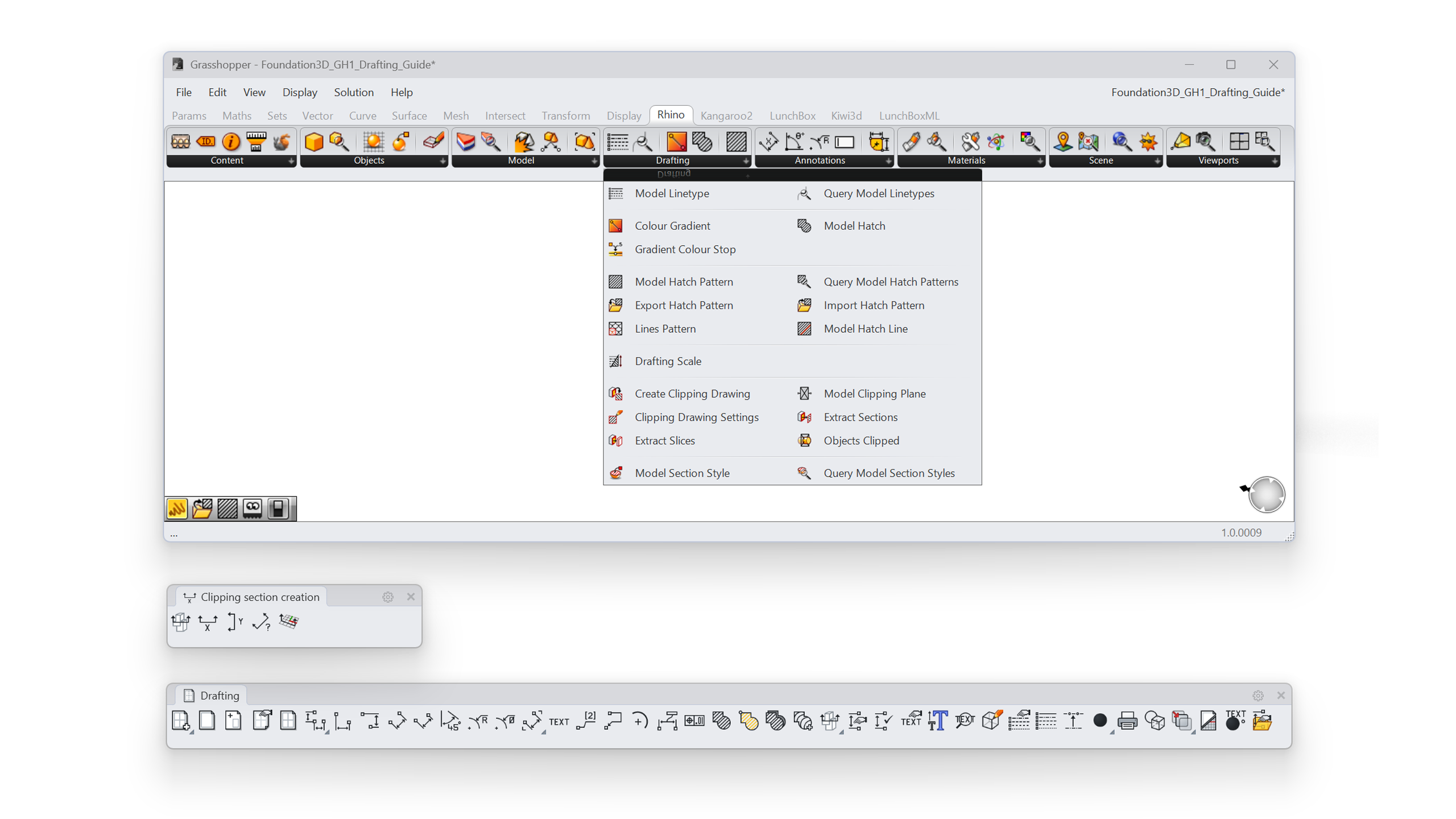1456x819 pixels.
Task: Open the Display menu in menu bar
Action: [x=299, y=92]
